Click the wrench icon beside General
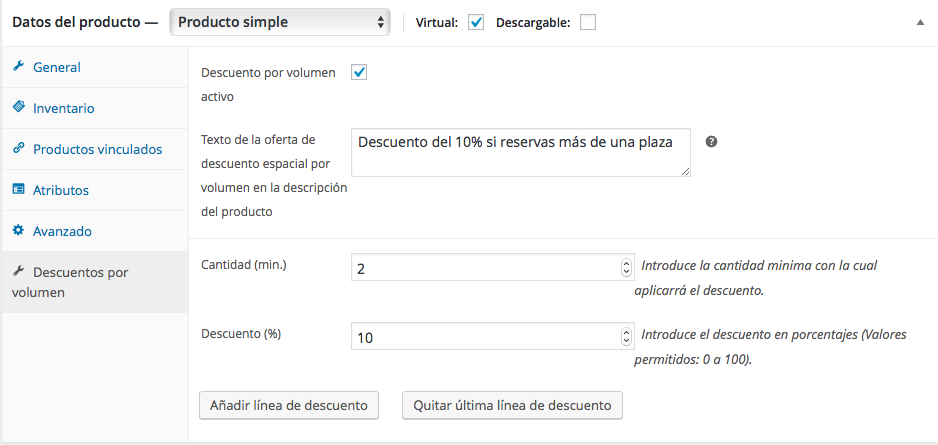Screen dimensions: 938x445 click(x=19, y=66)
